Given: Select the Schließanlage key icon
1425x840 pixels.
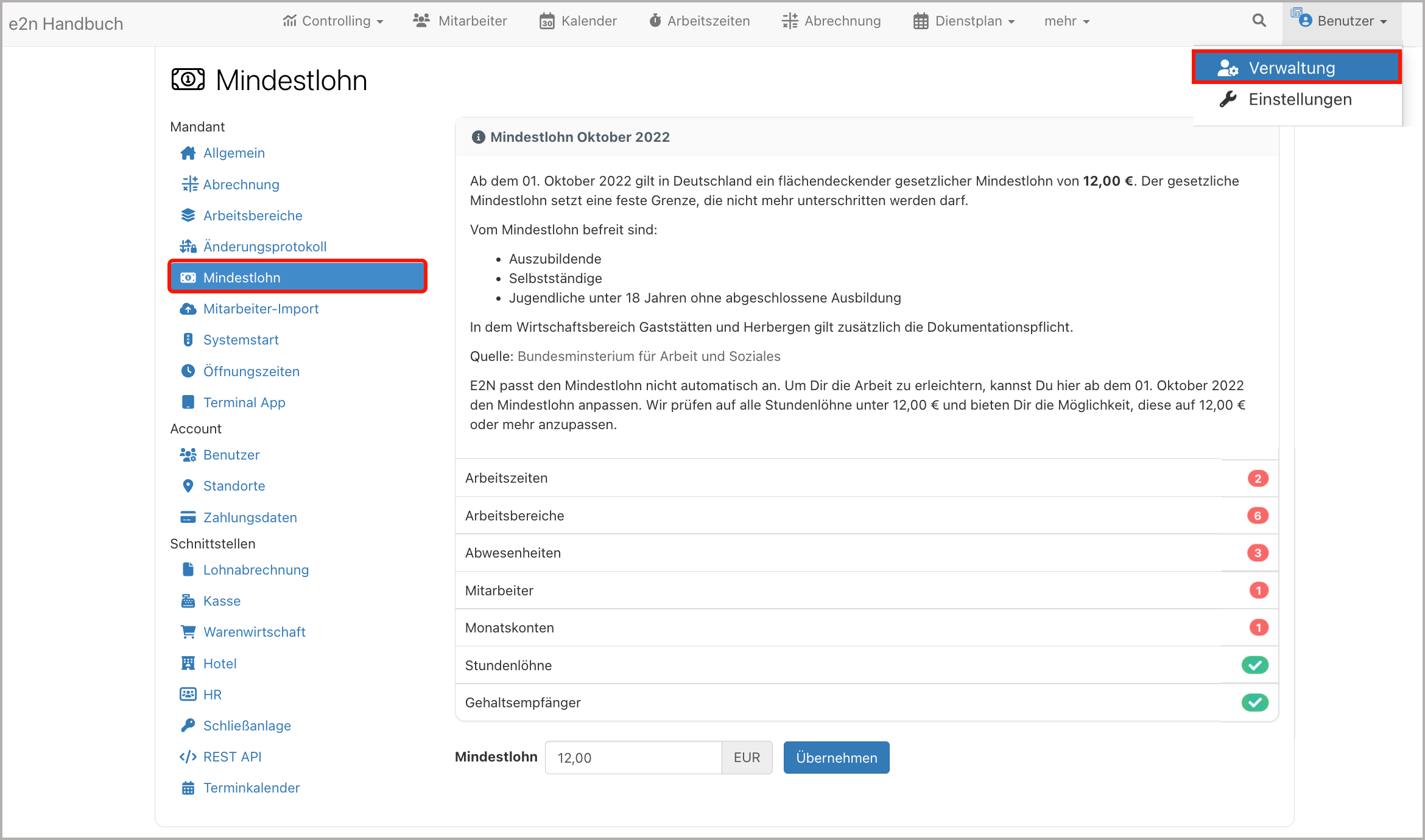Looking at the screenshot, I should 188,725.
